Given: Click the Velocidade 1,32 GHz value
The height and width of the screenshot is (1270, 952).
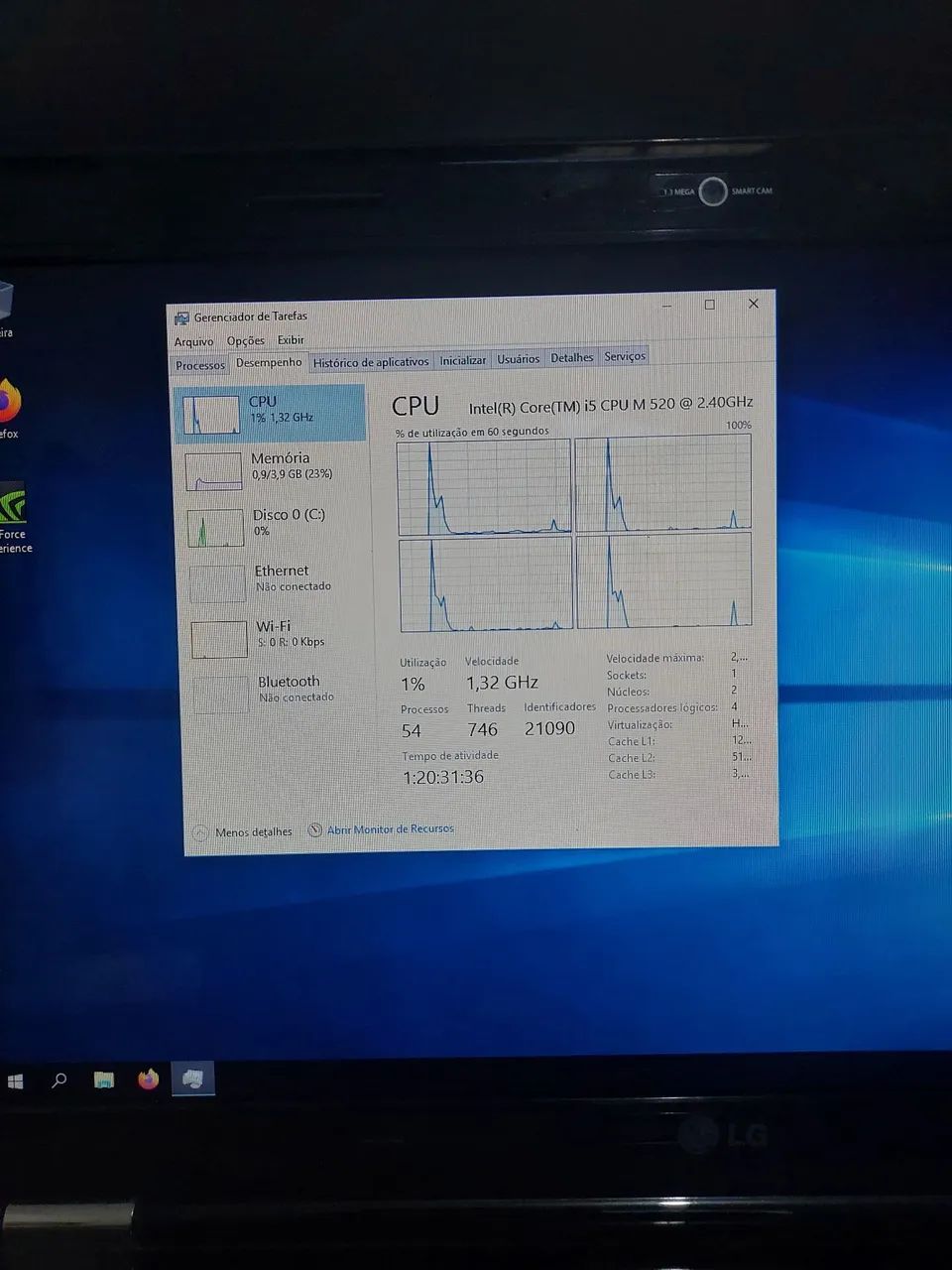Looking at the screenshot, I should pyautogui.click(x=502, y=683).
